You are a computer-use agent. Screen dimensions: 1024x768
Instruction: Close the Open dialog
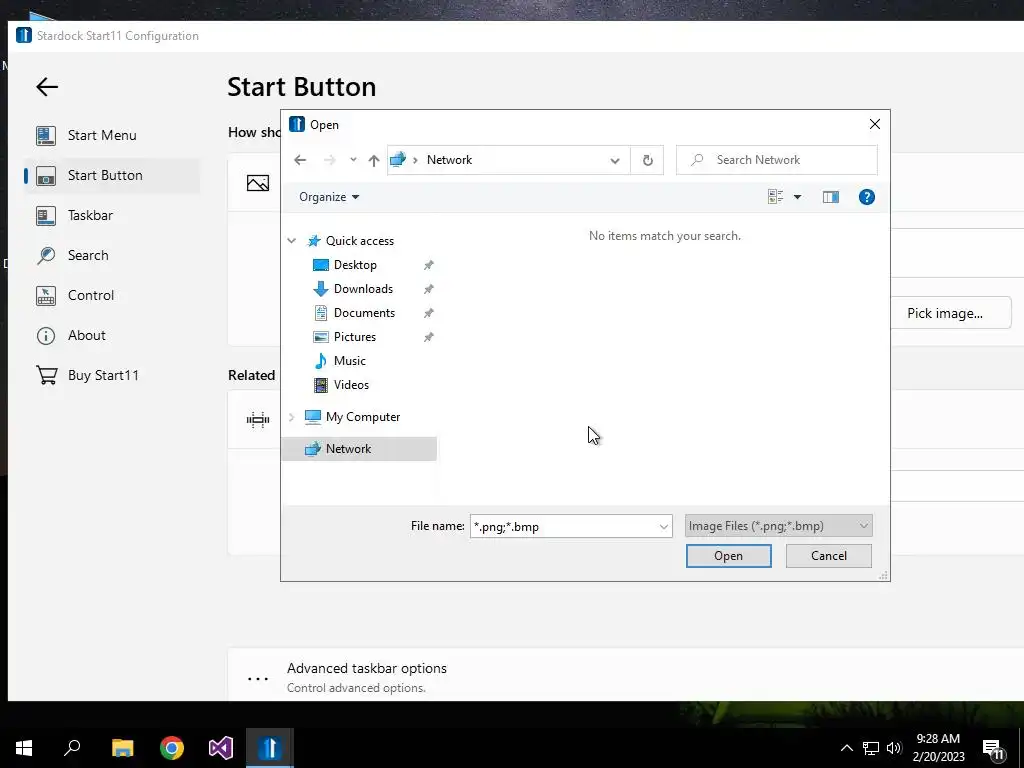[875, 124]
